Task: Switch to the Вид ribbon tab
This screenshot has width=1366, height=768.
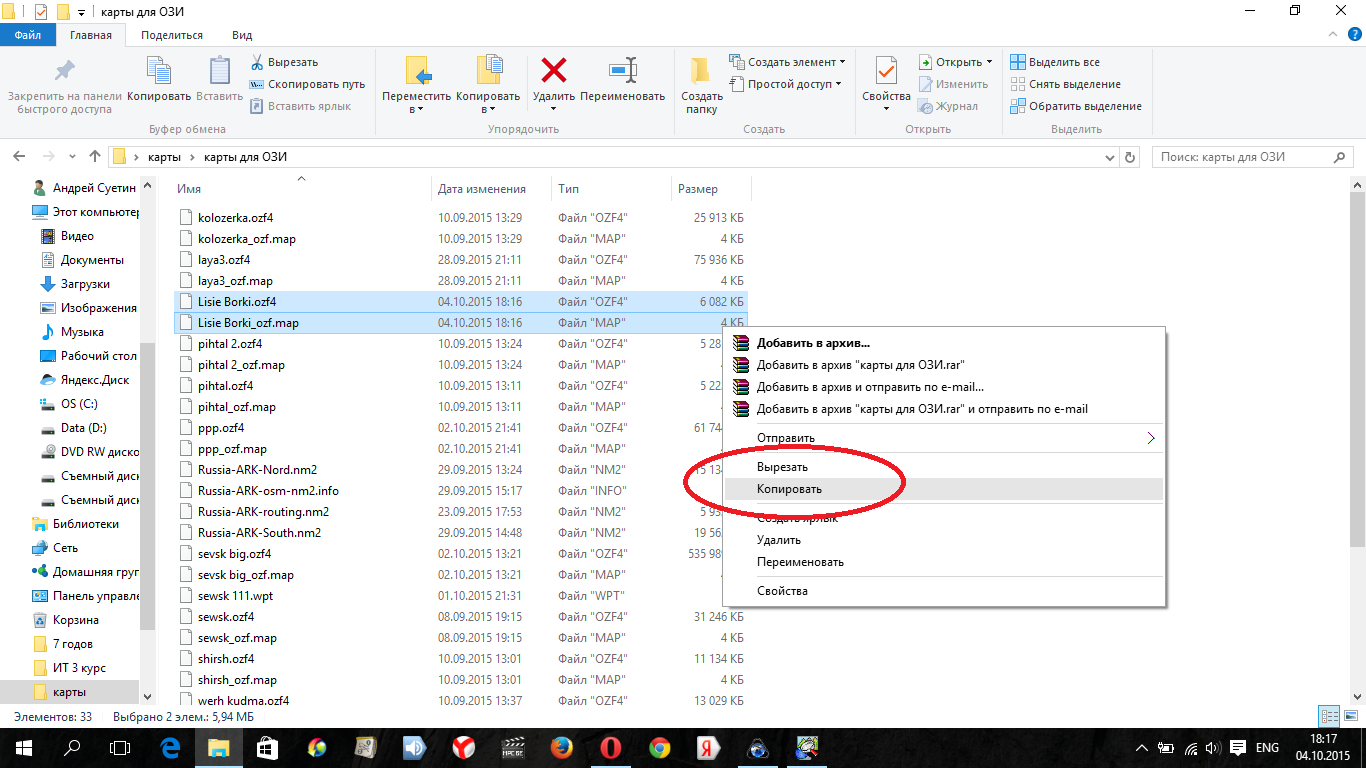Action: [242, 35]
